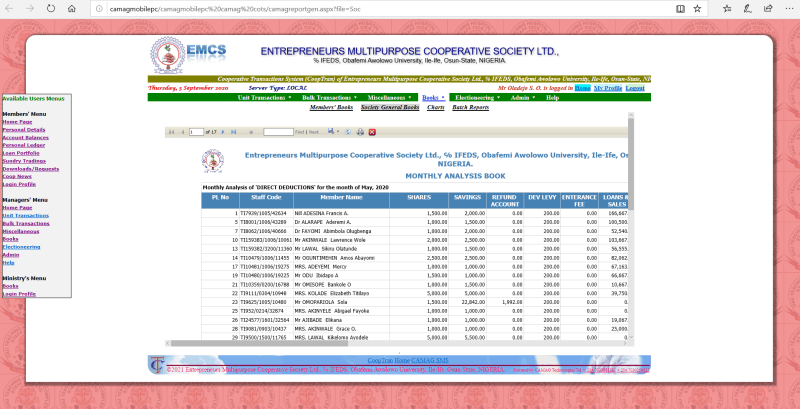Open Books under Ministry's Menu
800x409 pixels.
point(10,286)
